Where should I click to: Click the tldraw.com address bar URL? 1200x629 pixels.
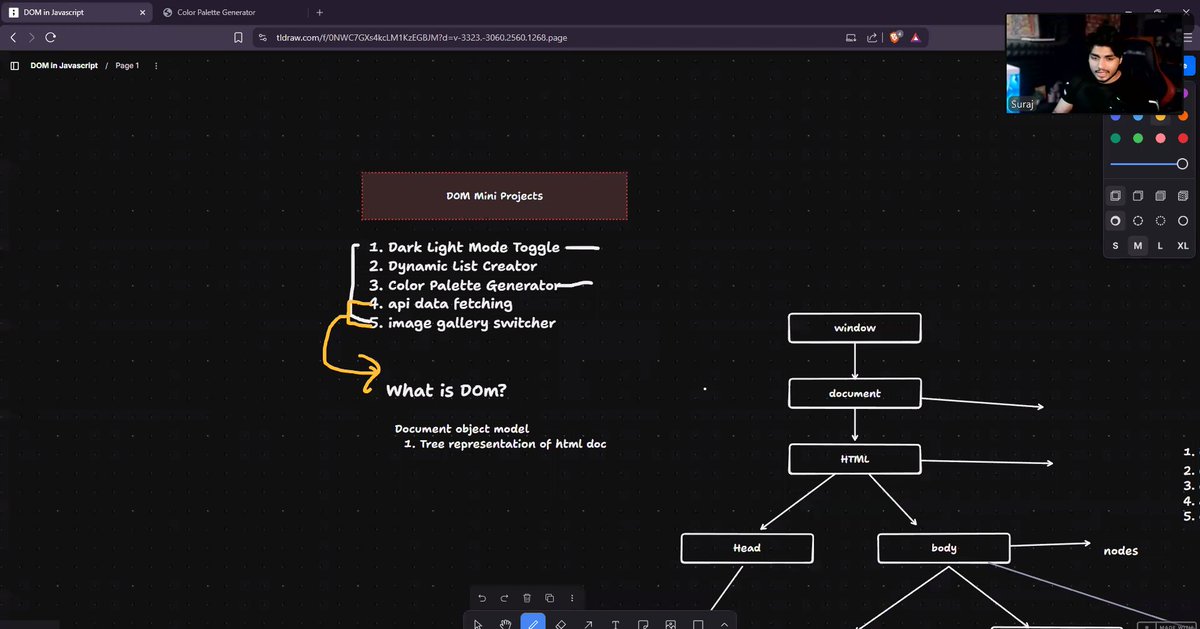pyautogui.click(x=422, y=37)
